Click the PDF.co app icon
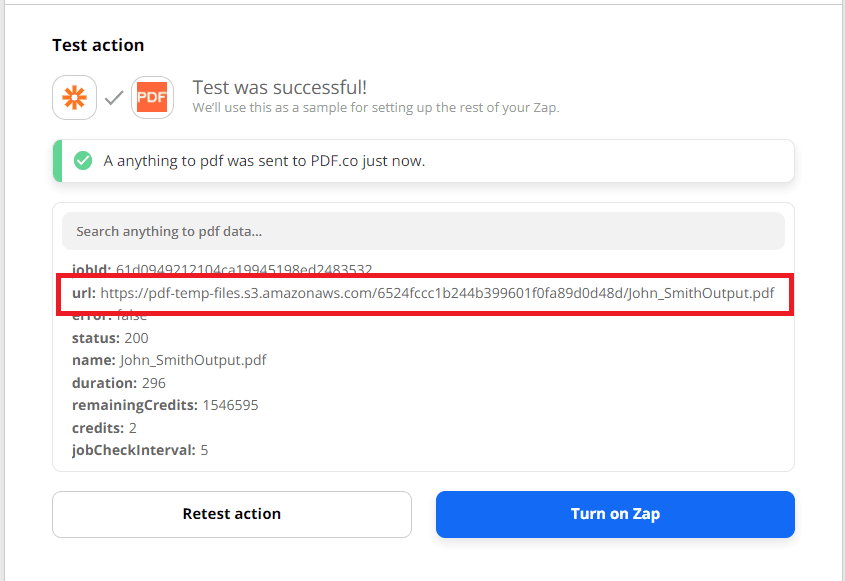The image size is (845, 581). (152, 98)
